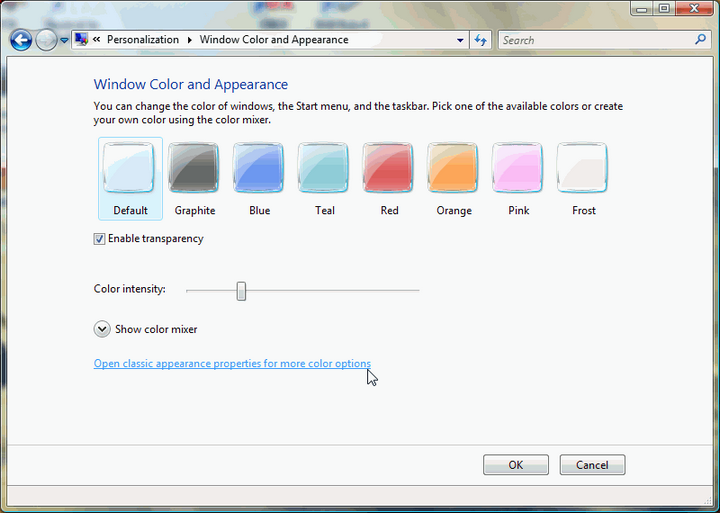Click the search magnifier icon
The height and width of the screenshot is (513, 720).
pos(700,40)
